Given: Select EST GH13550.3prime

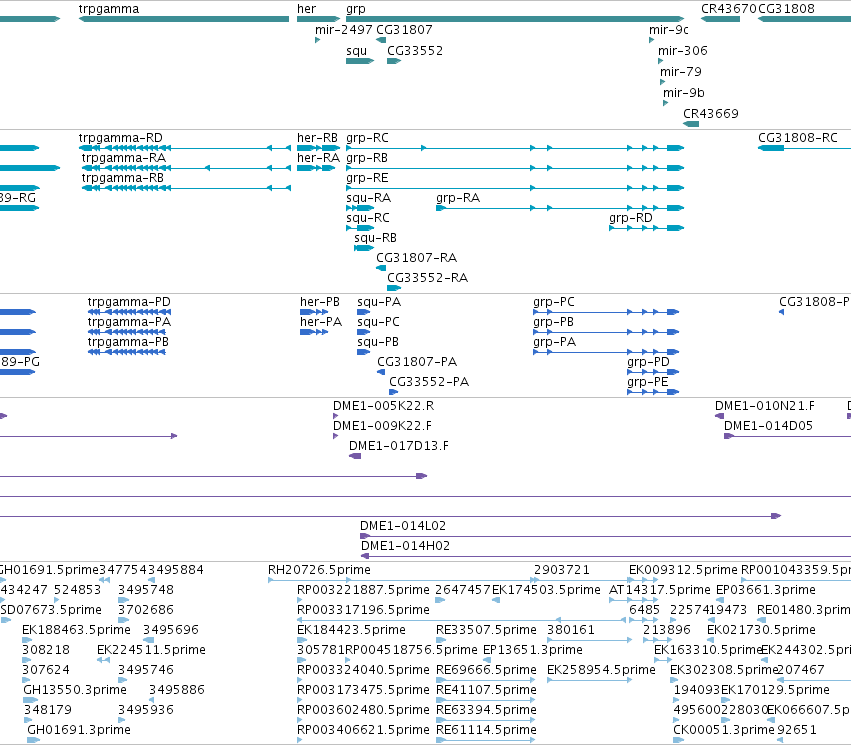Looking at the screenshot, I should [x=30, y=700].
